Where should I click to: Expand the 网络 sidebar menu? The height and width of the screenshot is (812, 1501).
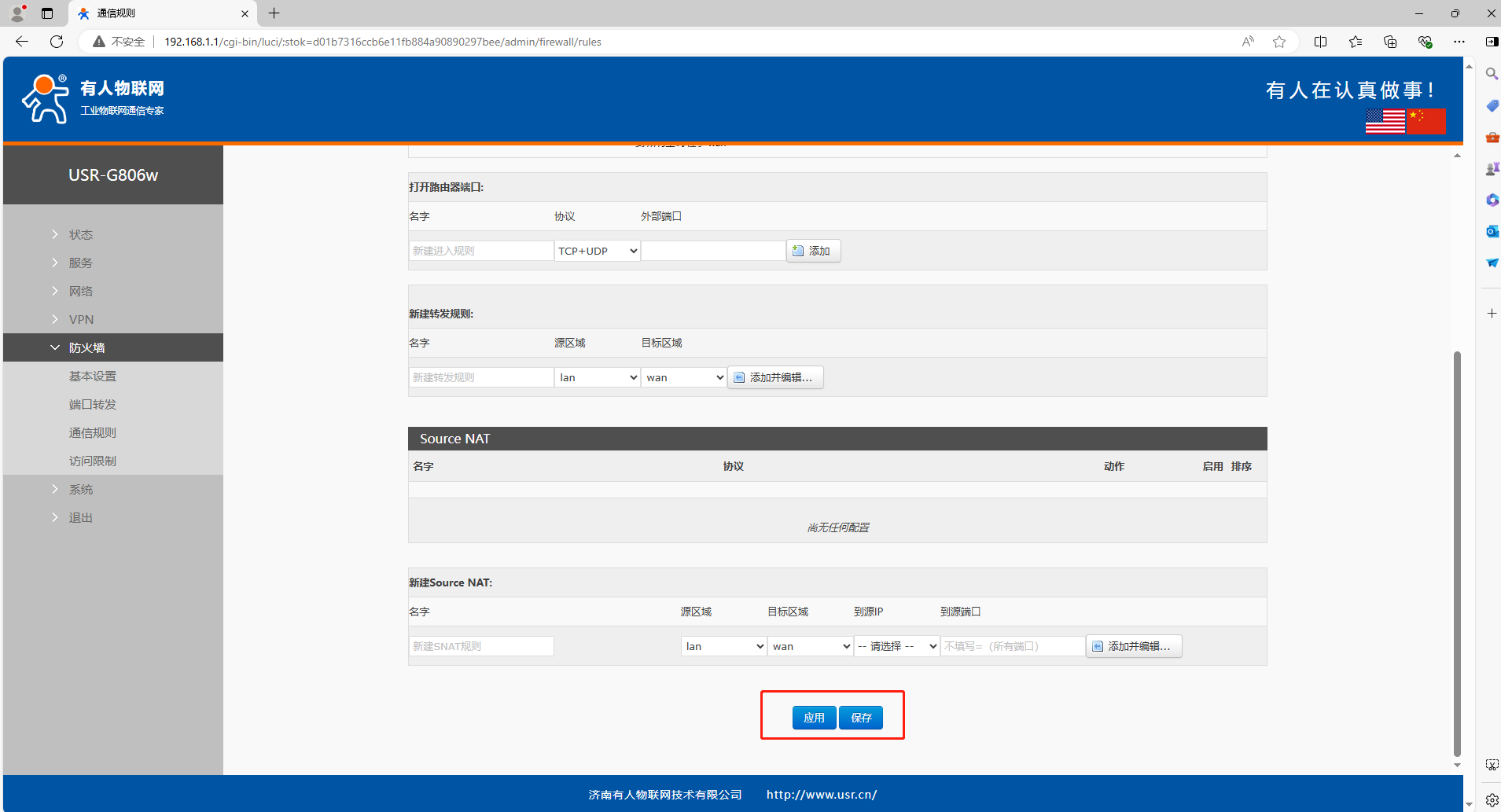[x=81, y=291]
